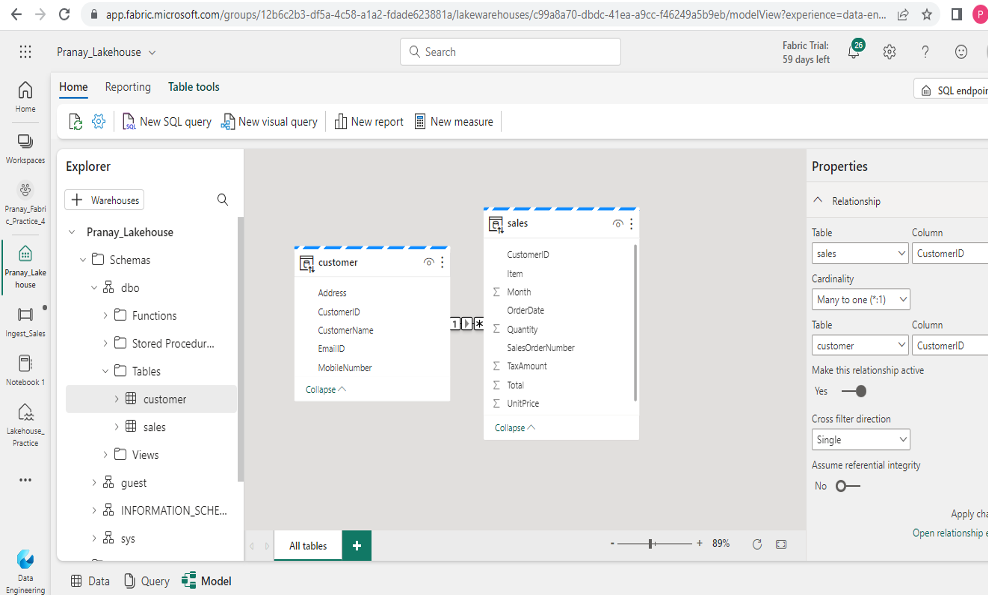Reset layout using refresh icon near zoom
988x596 pixels.
click(757, 544)
